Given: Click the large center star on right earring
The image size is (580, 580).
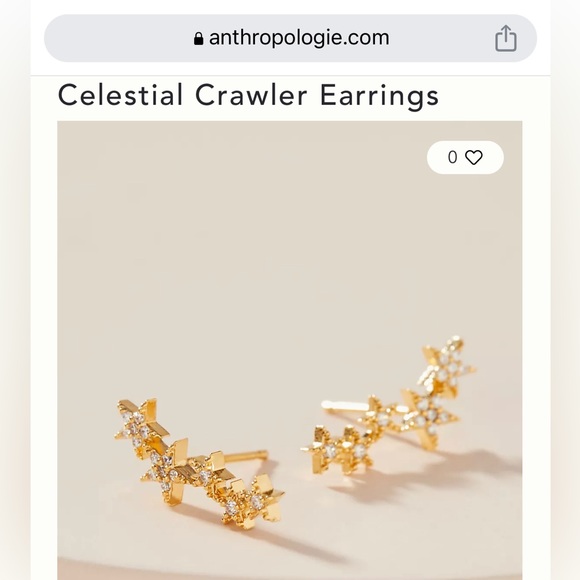Looking at the screenshot, I should [x=427, y=418].
